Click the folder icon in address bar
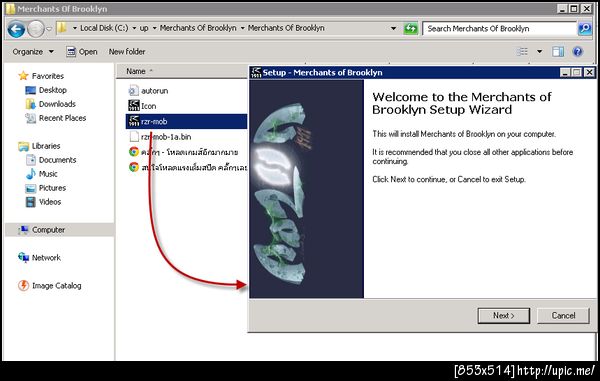 [x=62, y=28]
